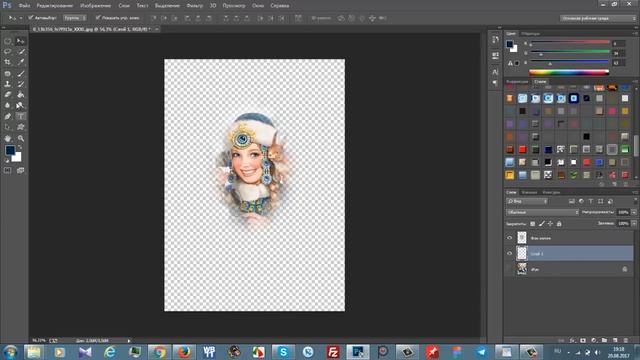Create new adjustment layer from the Layers panel
Viewport: 640px width, 360px height.
click(x=593, y=340)
